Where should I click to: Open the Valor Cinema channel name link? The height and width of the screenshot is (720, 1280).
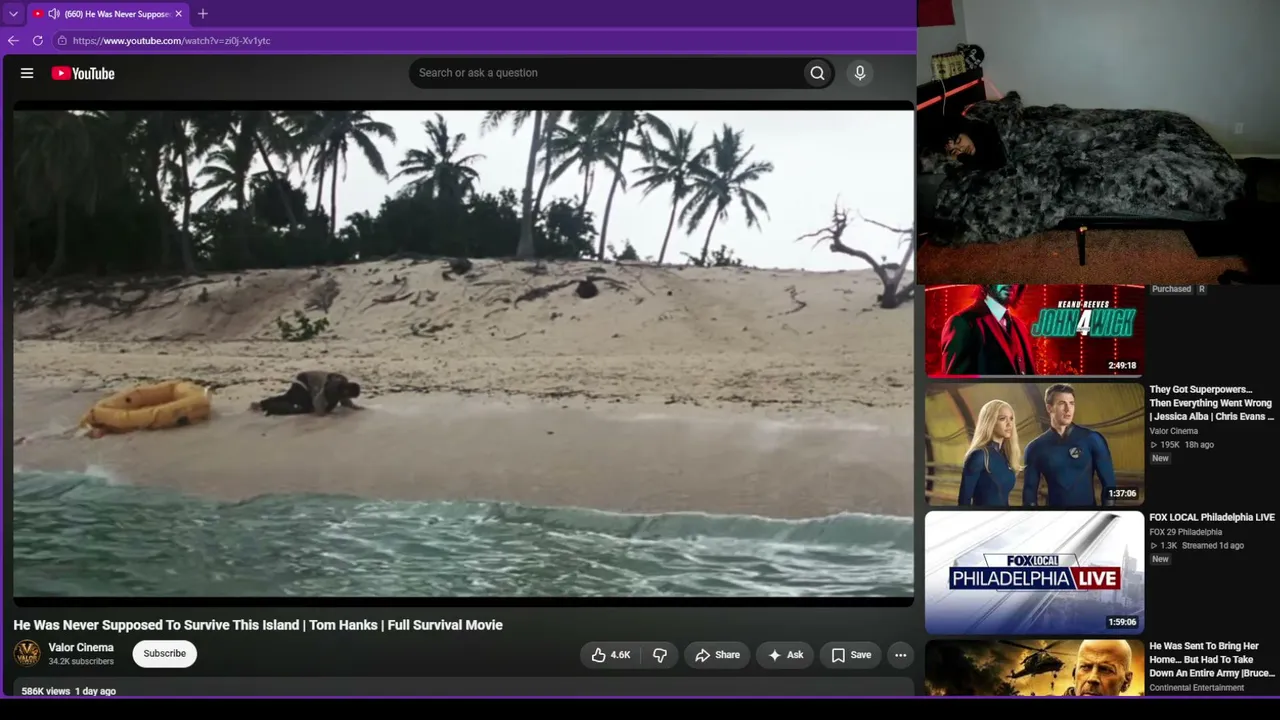pyautogui.click(x=81, y=648)
